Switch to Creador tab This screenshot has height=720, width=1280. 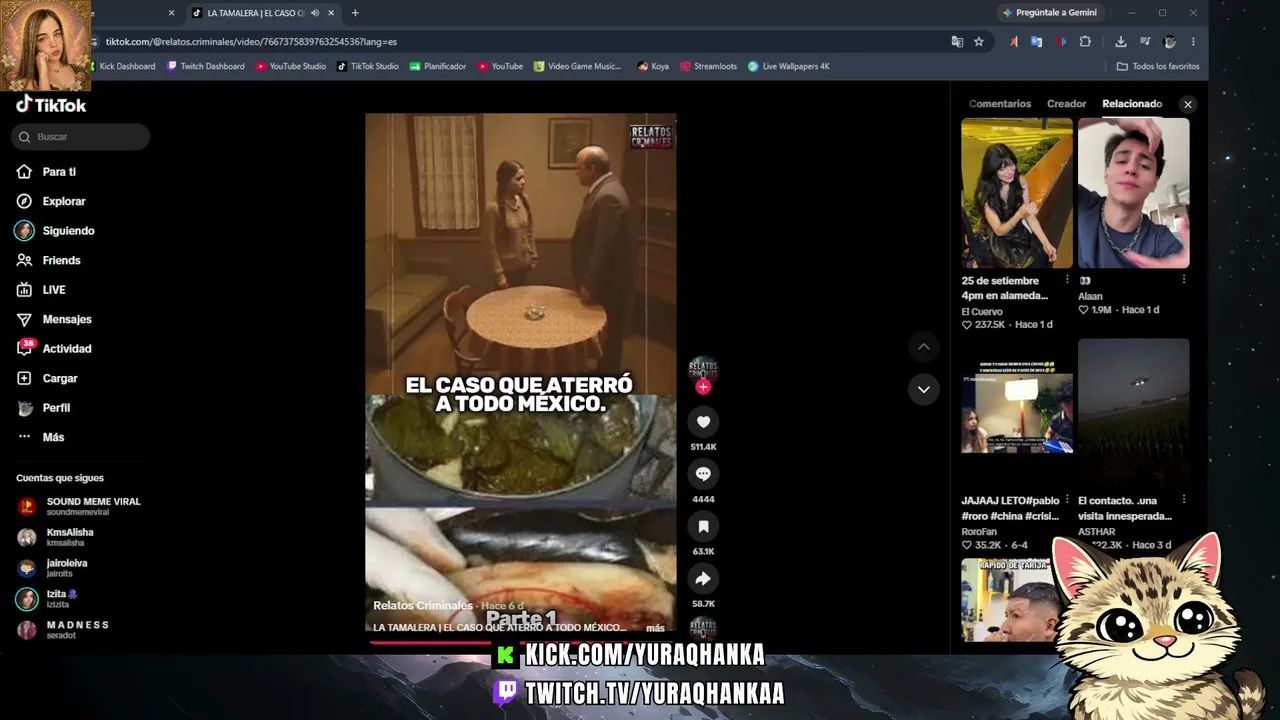1066,104
